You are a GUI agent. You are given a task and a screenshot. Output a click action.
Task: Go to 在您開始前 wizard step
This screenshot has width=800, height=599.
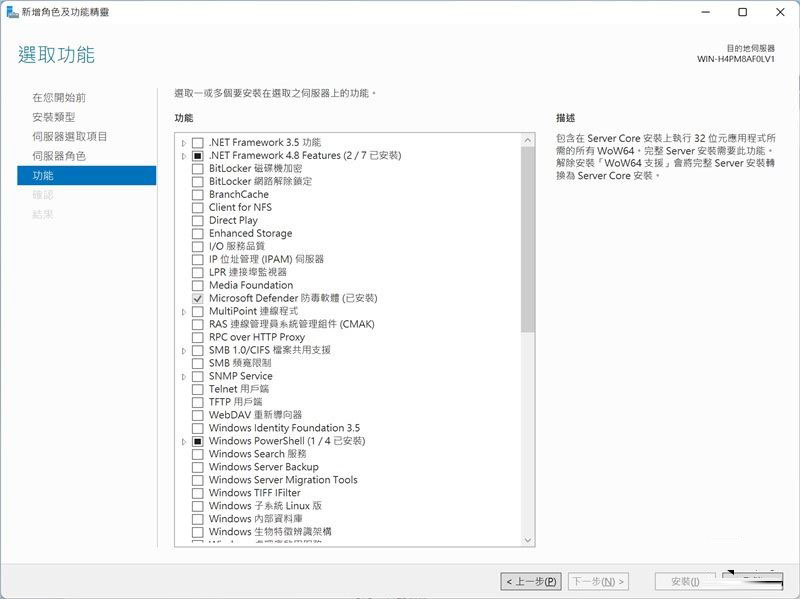58,98
